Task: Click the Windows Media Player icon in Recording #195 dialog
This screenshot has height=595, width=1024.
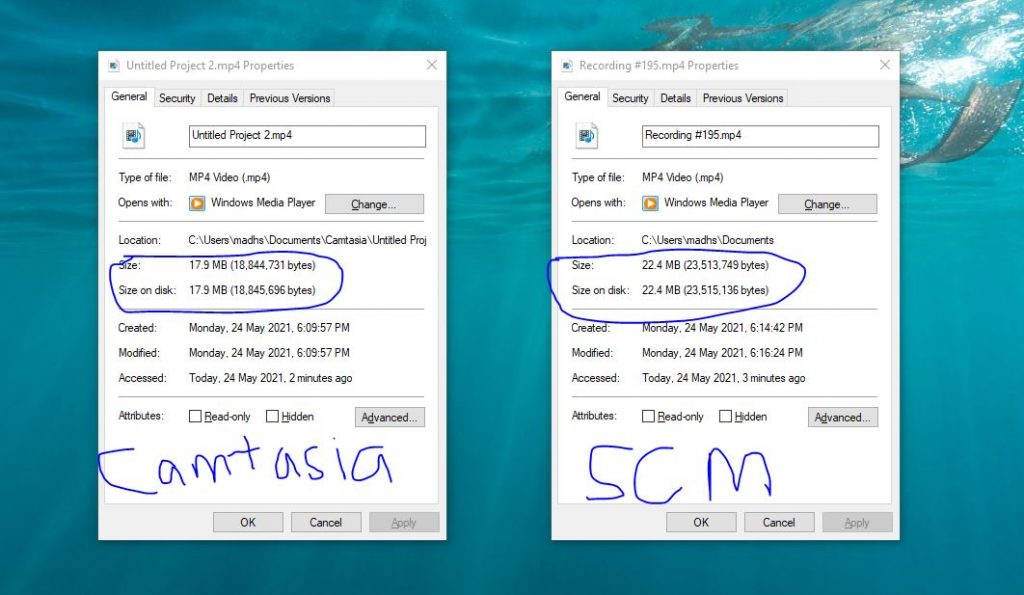Action: click(650, 203)
